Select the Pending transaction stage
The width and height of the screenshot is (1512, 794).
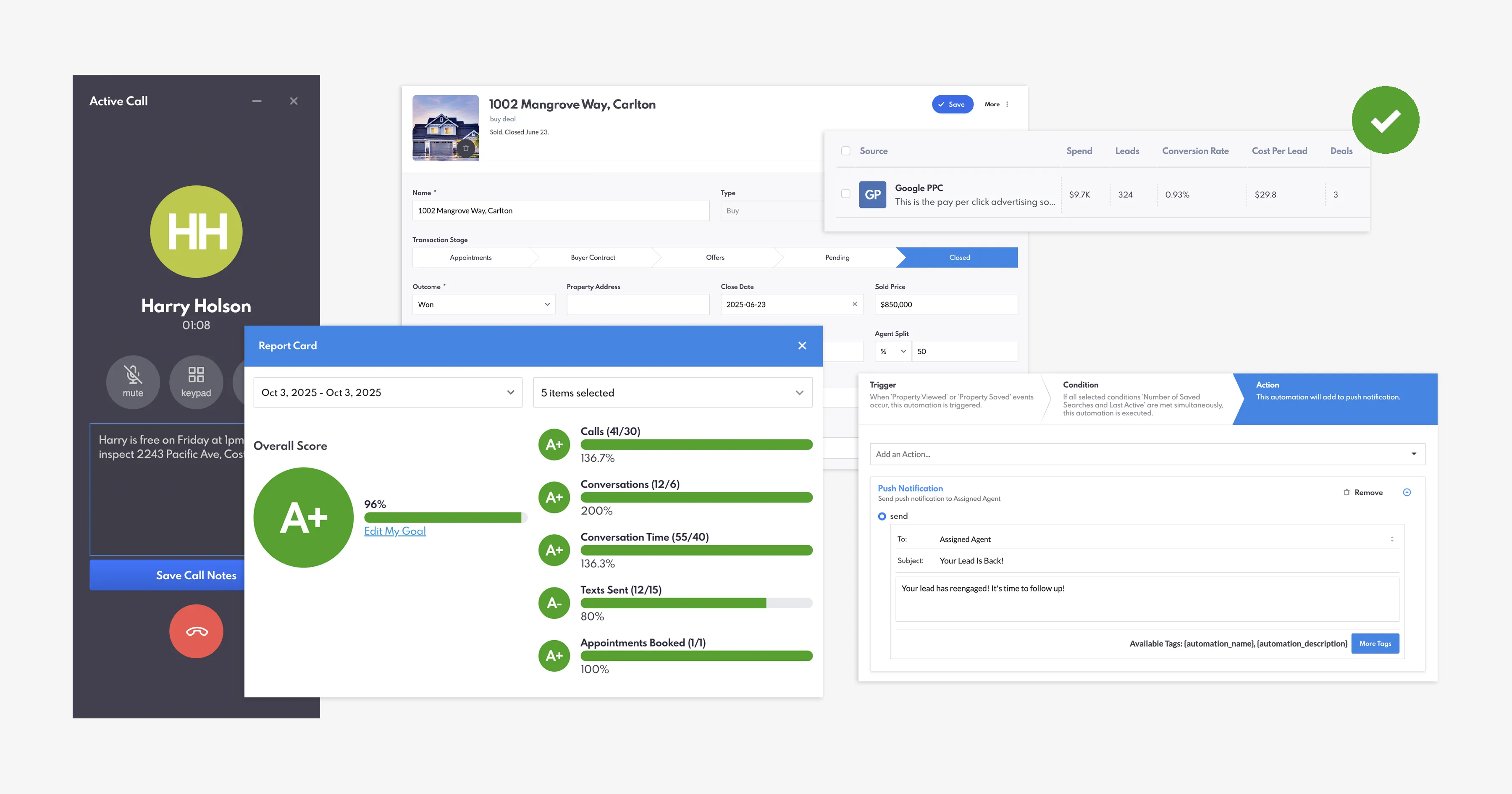coord(837,257)
